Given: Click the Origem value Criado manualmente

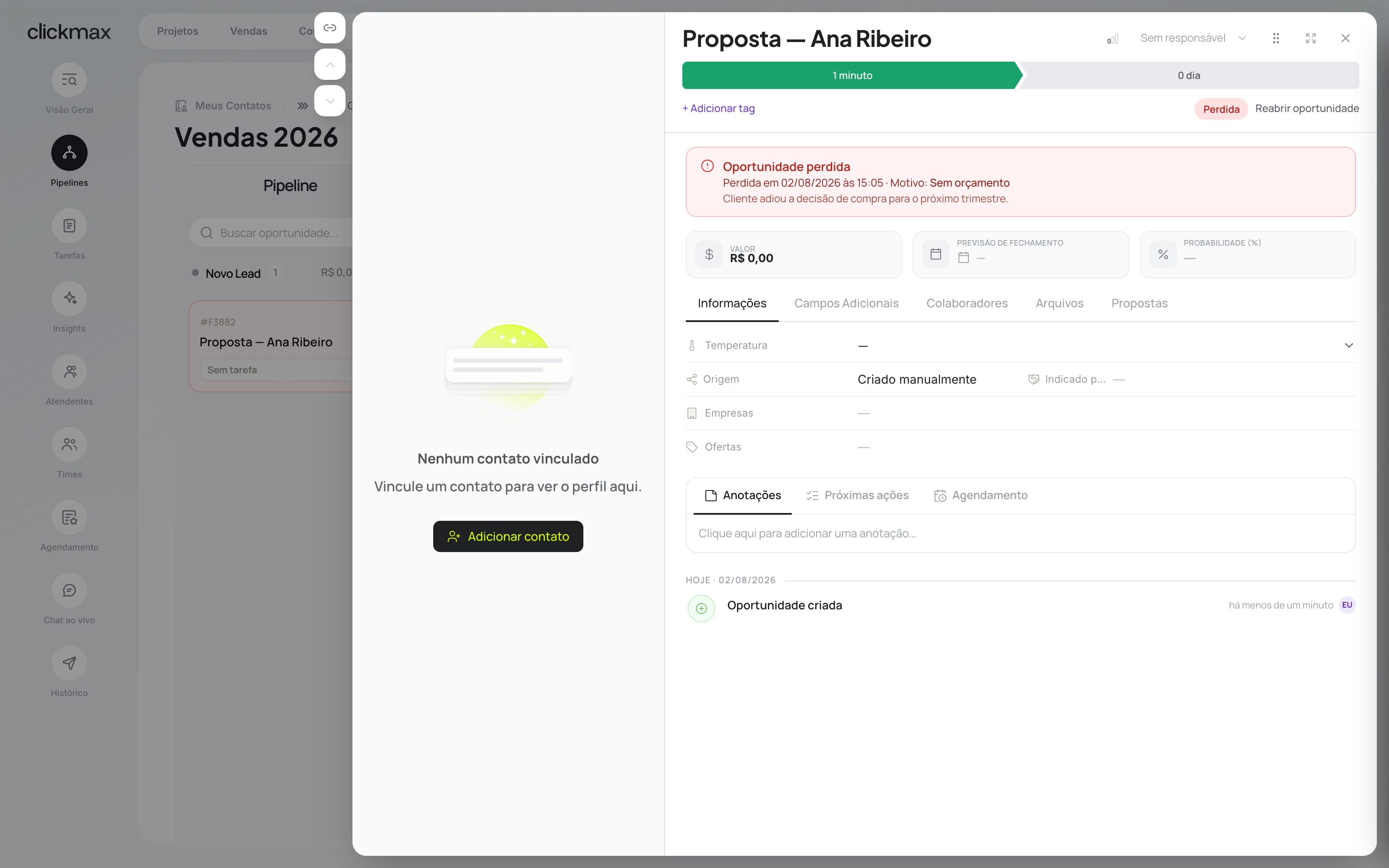Looking at the screenshot, I should pos(917,379).
